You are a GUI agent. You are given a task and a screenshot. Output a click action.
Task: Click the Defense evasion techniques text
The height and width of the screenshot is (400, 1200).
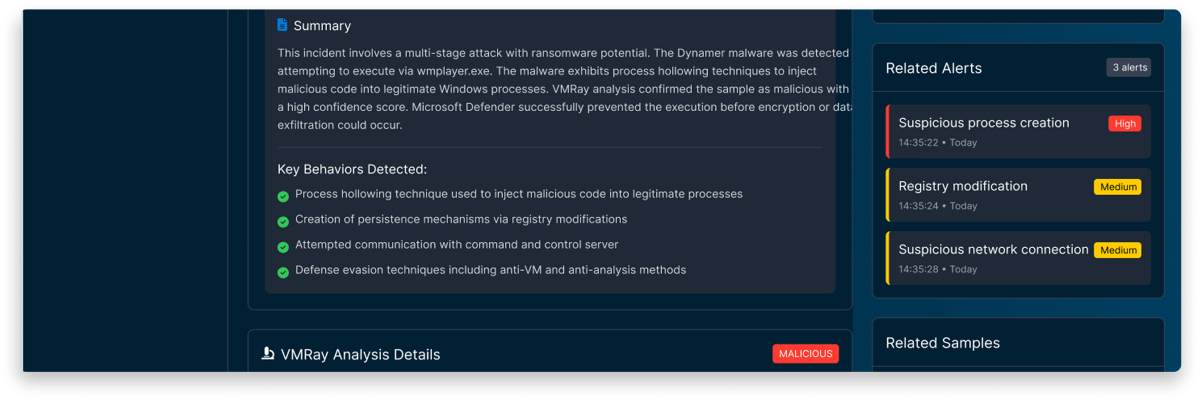click(490, 270)
